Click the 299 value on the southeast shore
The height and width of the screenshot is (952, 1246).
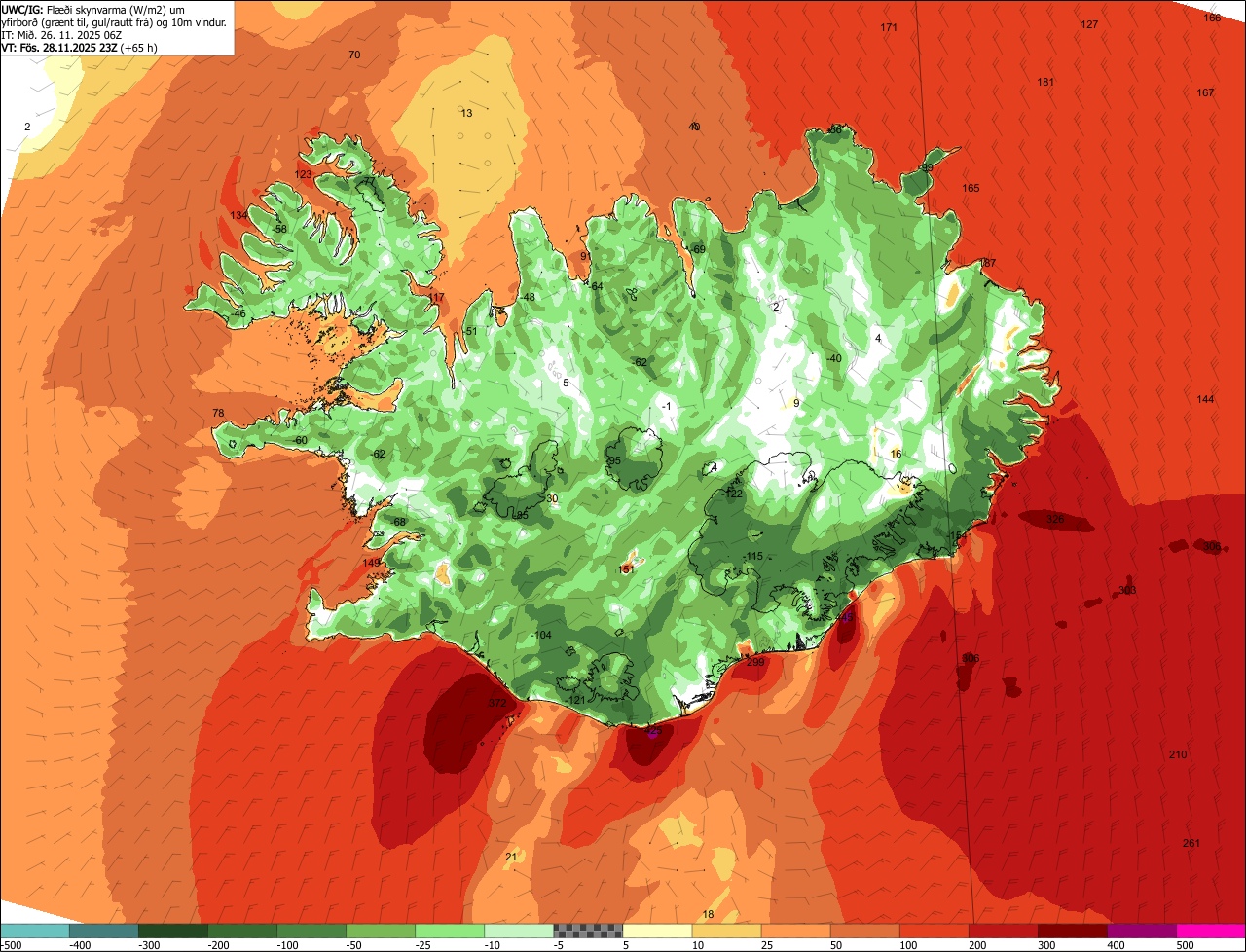[755, 662]
